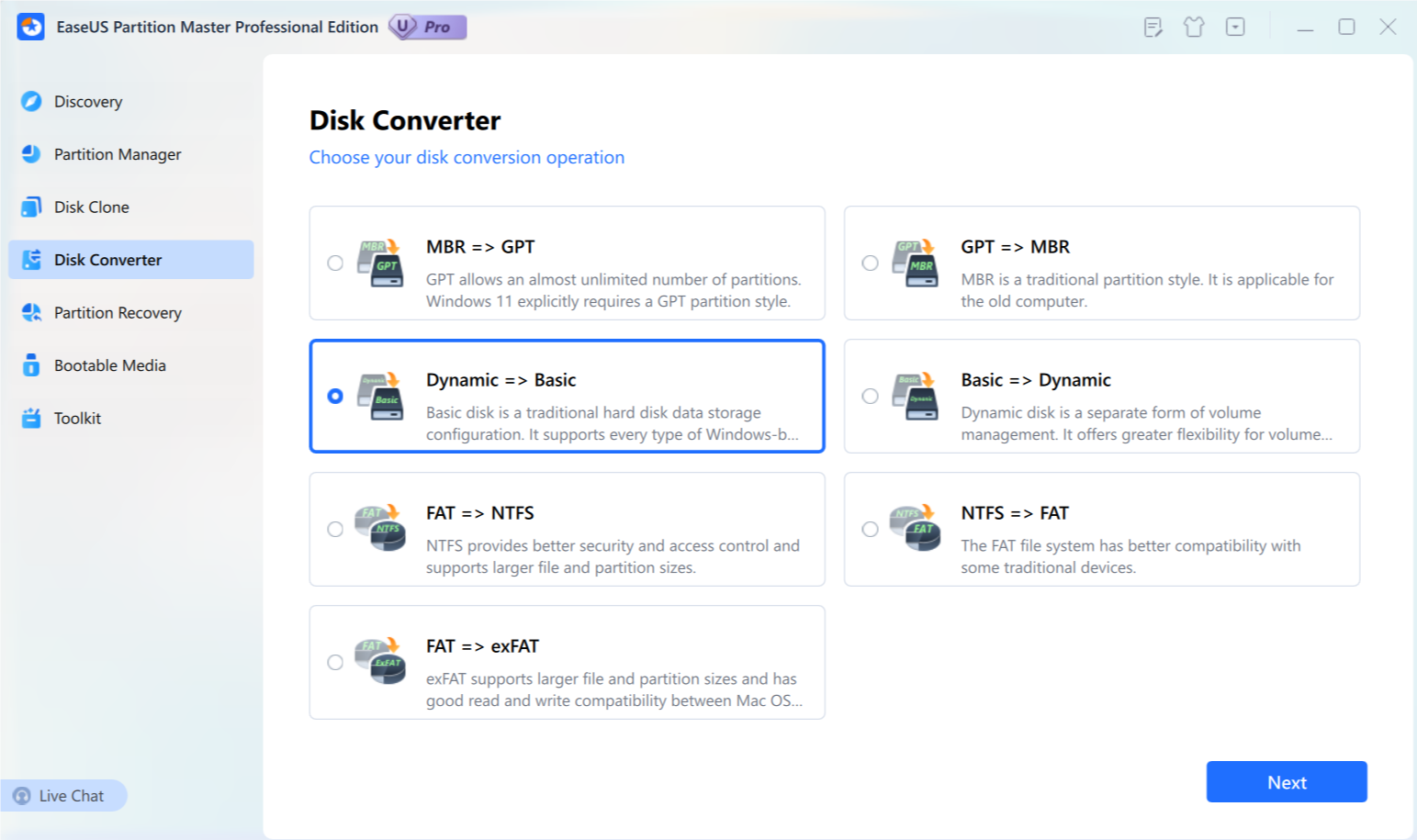This screenshot has height=840, width=1417.
Task: Expand the title bar dropdown menu icon
Action: (x=1235, y=27)
